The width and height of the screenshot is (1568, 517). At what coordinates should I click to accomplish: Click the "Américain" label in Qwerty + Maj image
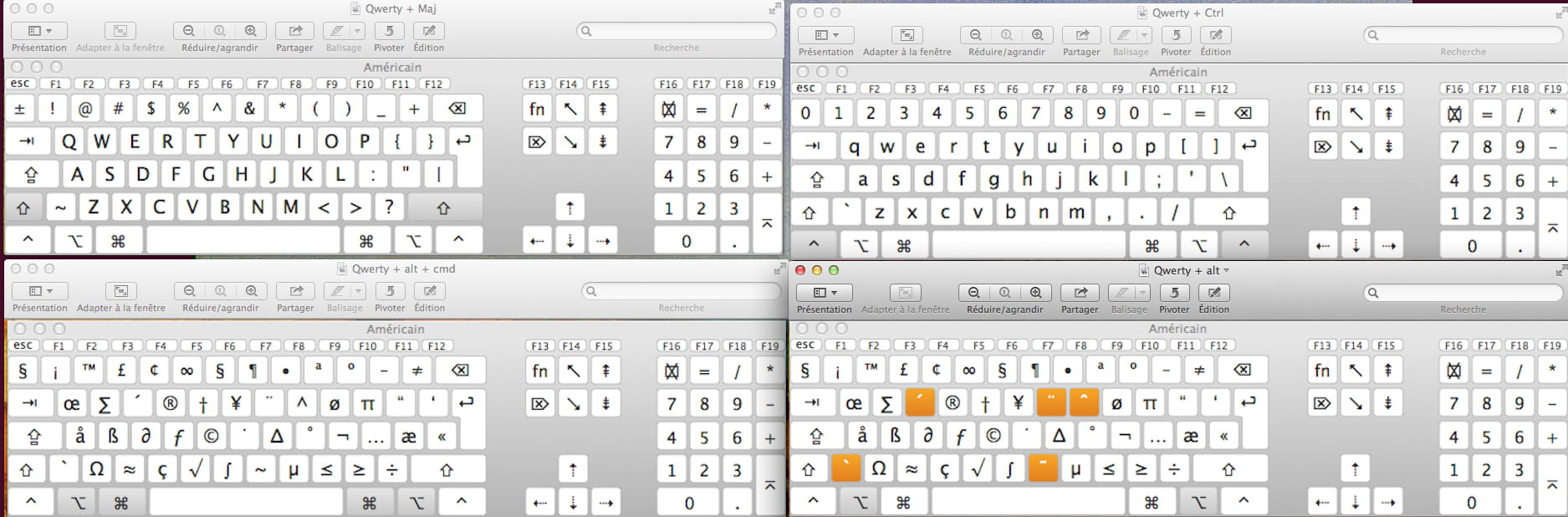pyautogui.click(x=392, y=67)
